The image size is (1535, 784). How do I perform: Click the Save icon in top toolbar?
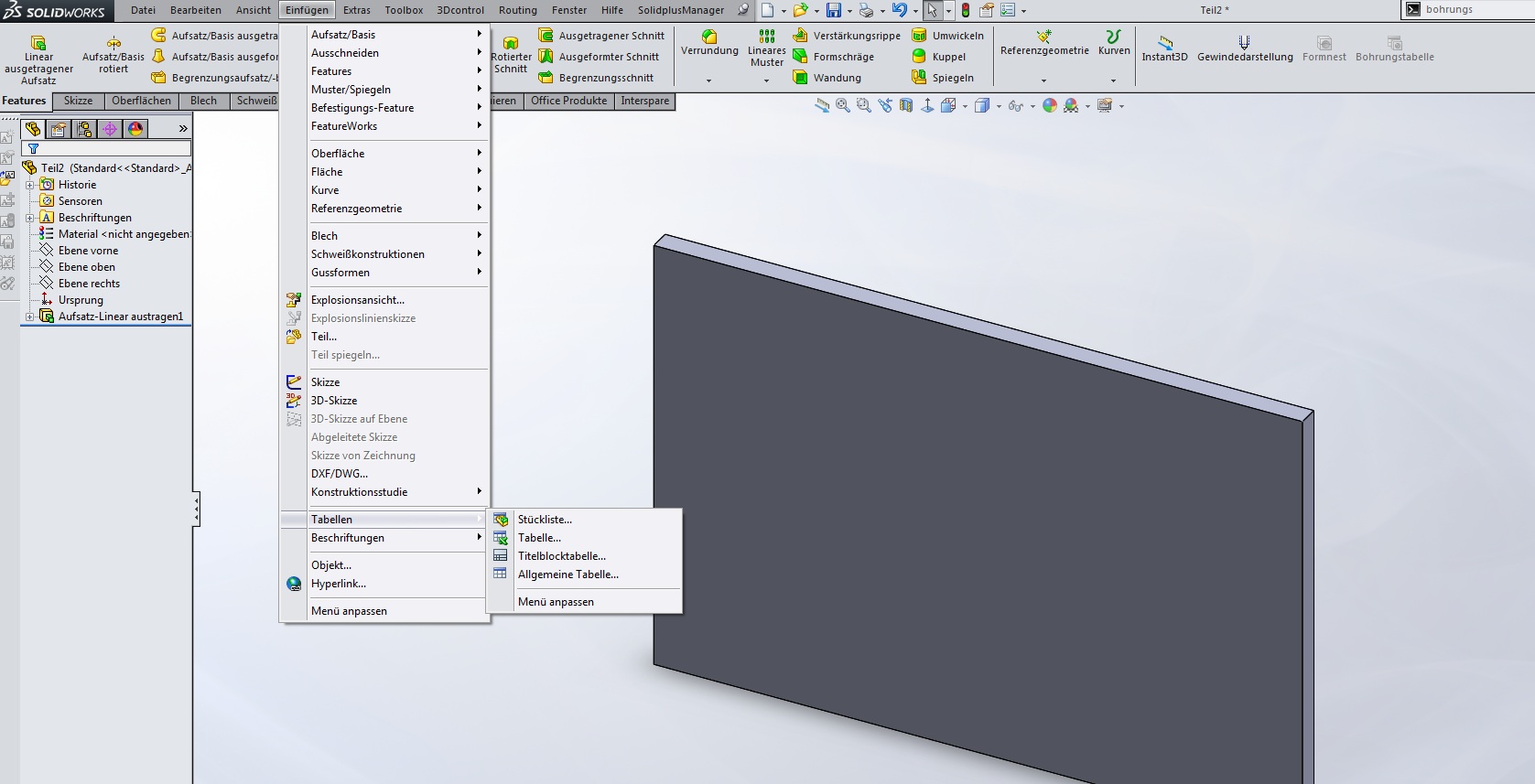[x=833, y=10]
